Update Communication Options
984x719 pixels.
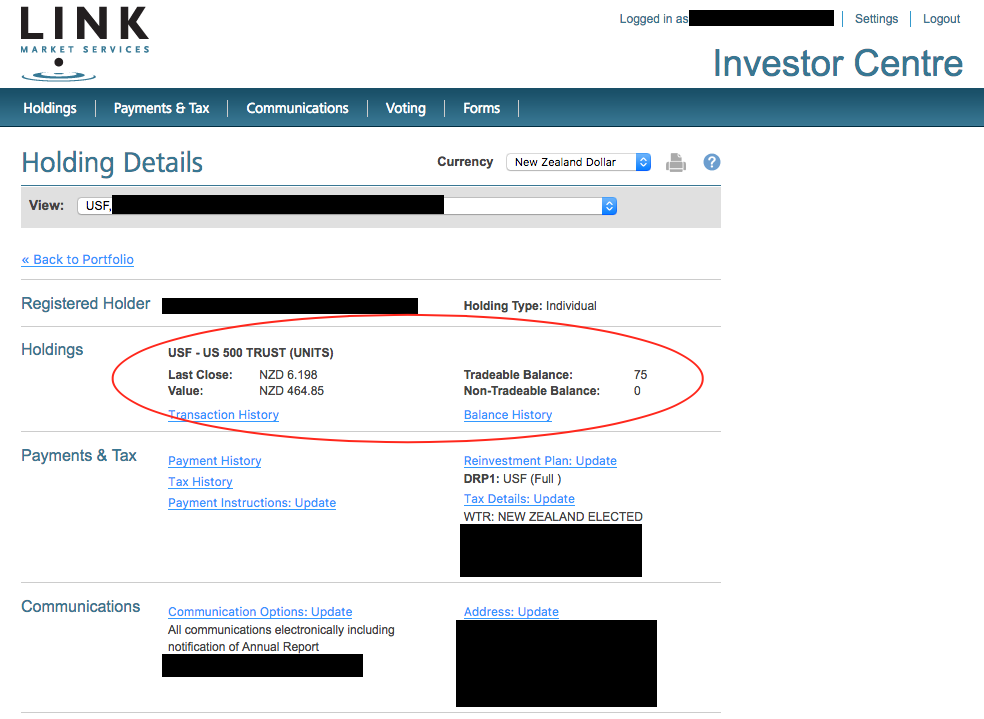click(260, 612)
